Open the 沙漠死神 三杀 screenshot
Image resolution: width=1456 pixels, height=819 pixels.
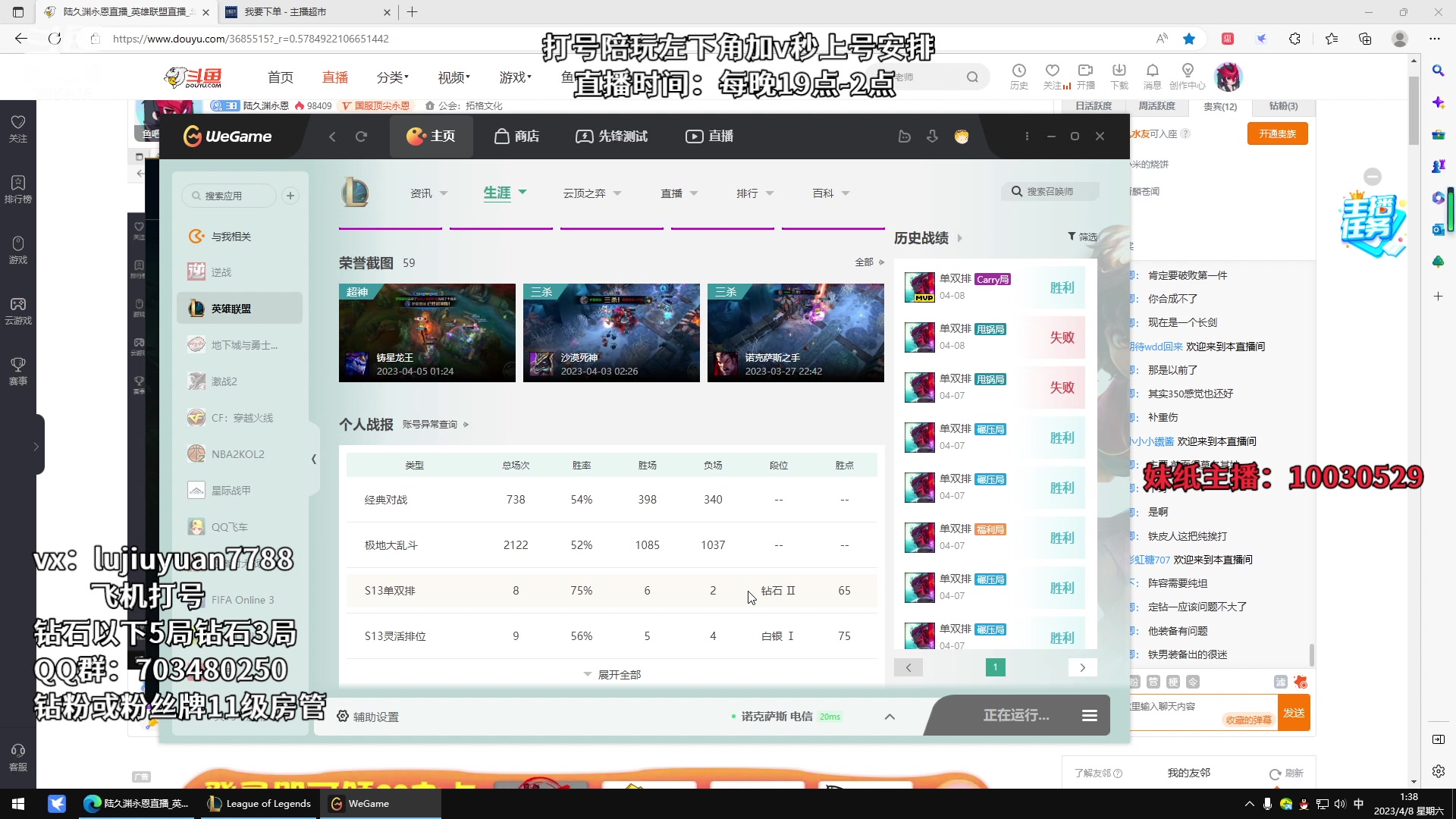[611, 333]
